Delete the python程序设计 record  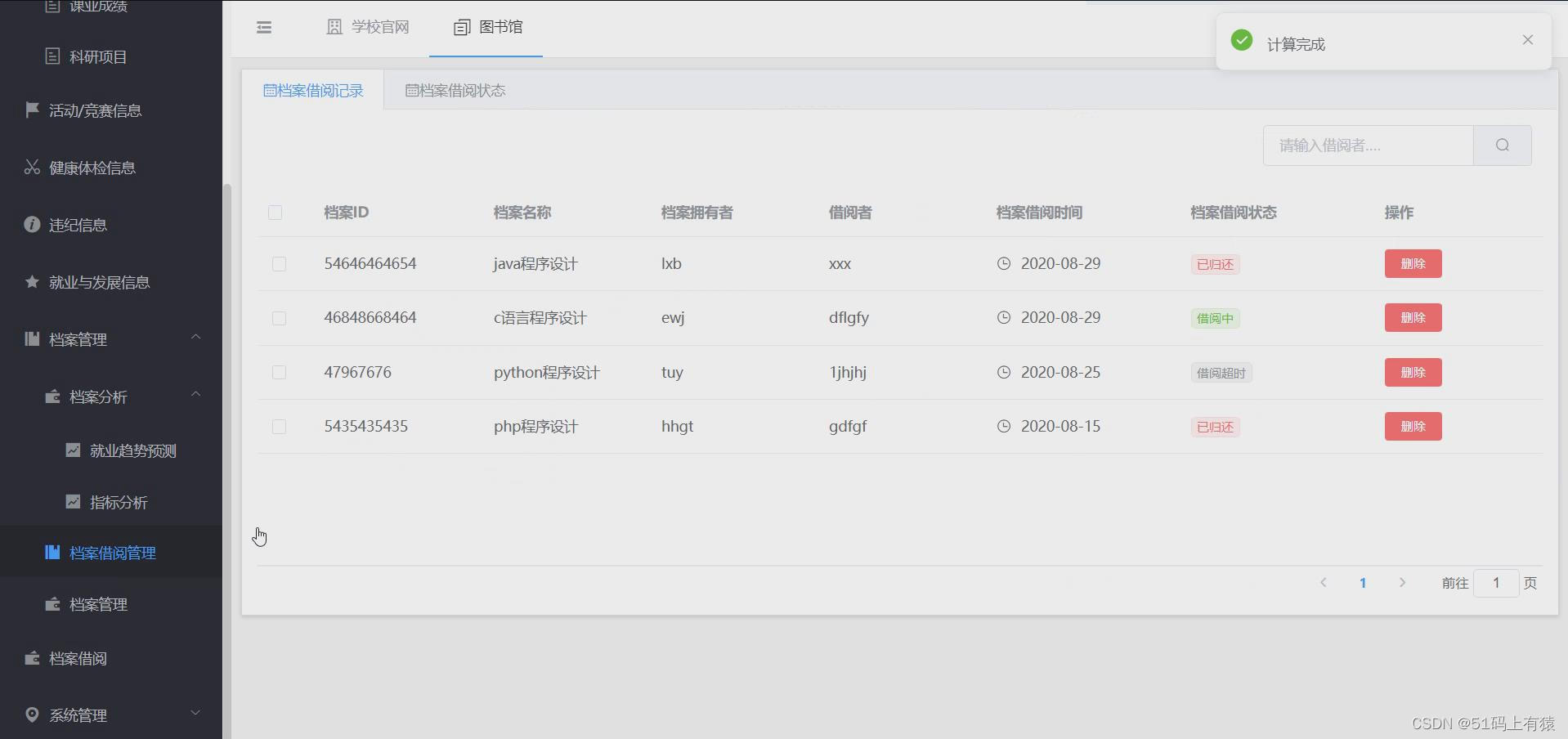[1413, 372]
